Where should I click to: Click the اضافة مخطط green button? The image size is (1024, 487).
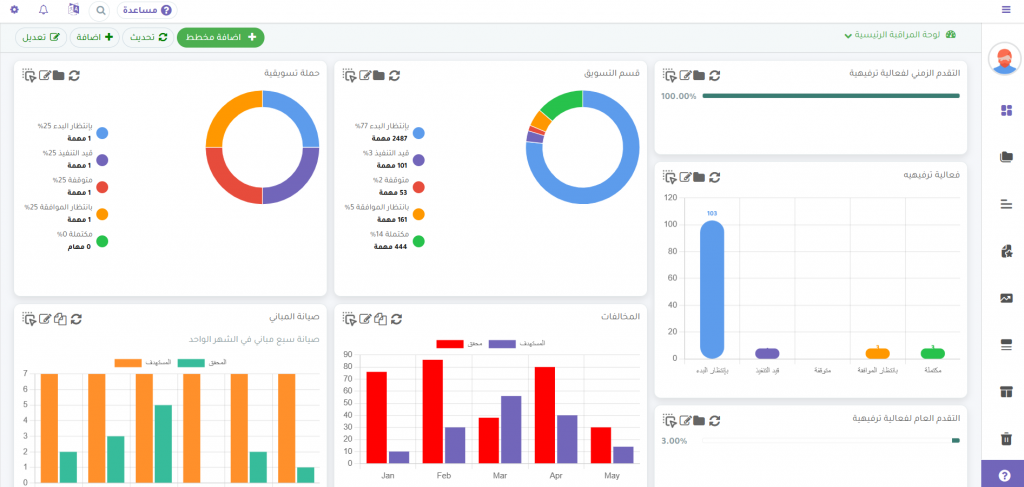tap(221, 37)
